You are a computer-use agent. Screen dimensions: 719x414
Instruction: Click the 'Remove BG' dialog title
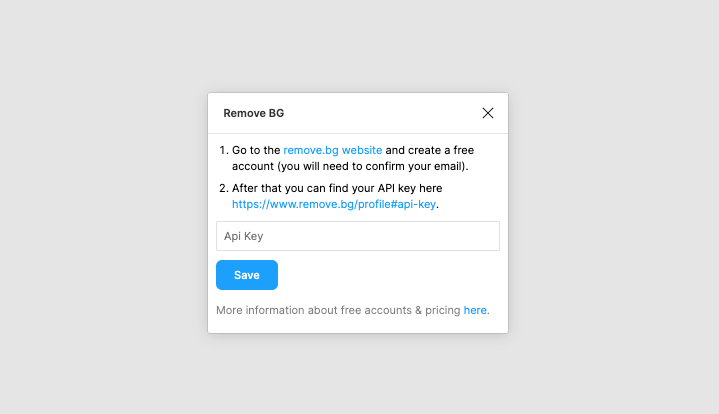254,113
